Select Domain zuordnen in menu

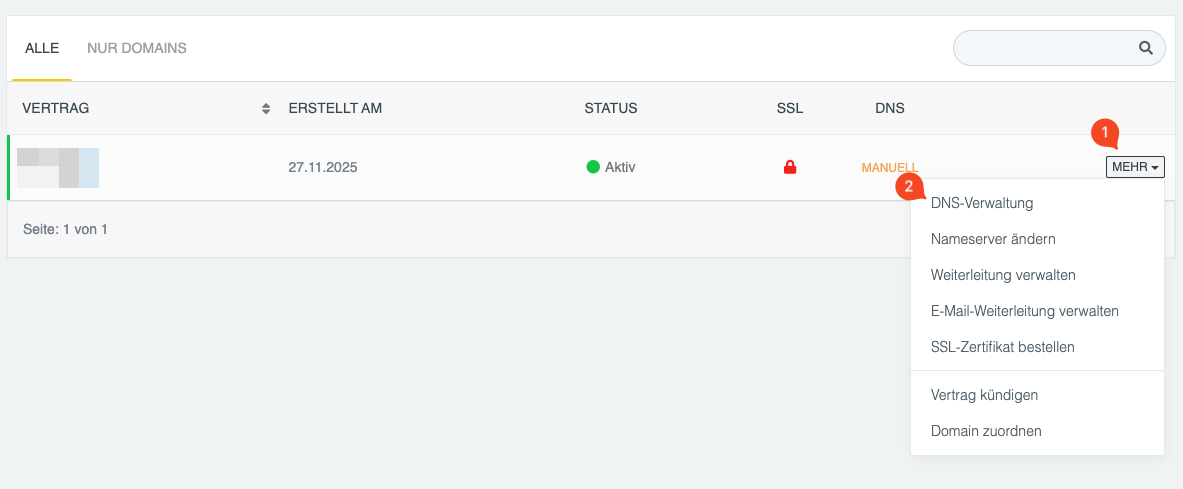coord(986,431)
